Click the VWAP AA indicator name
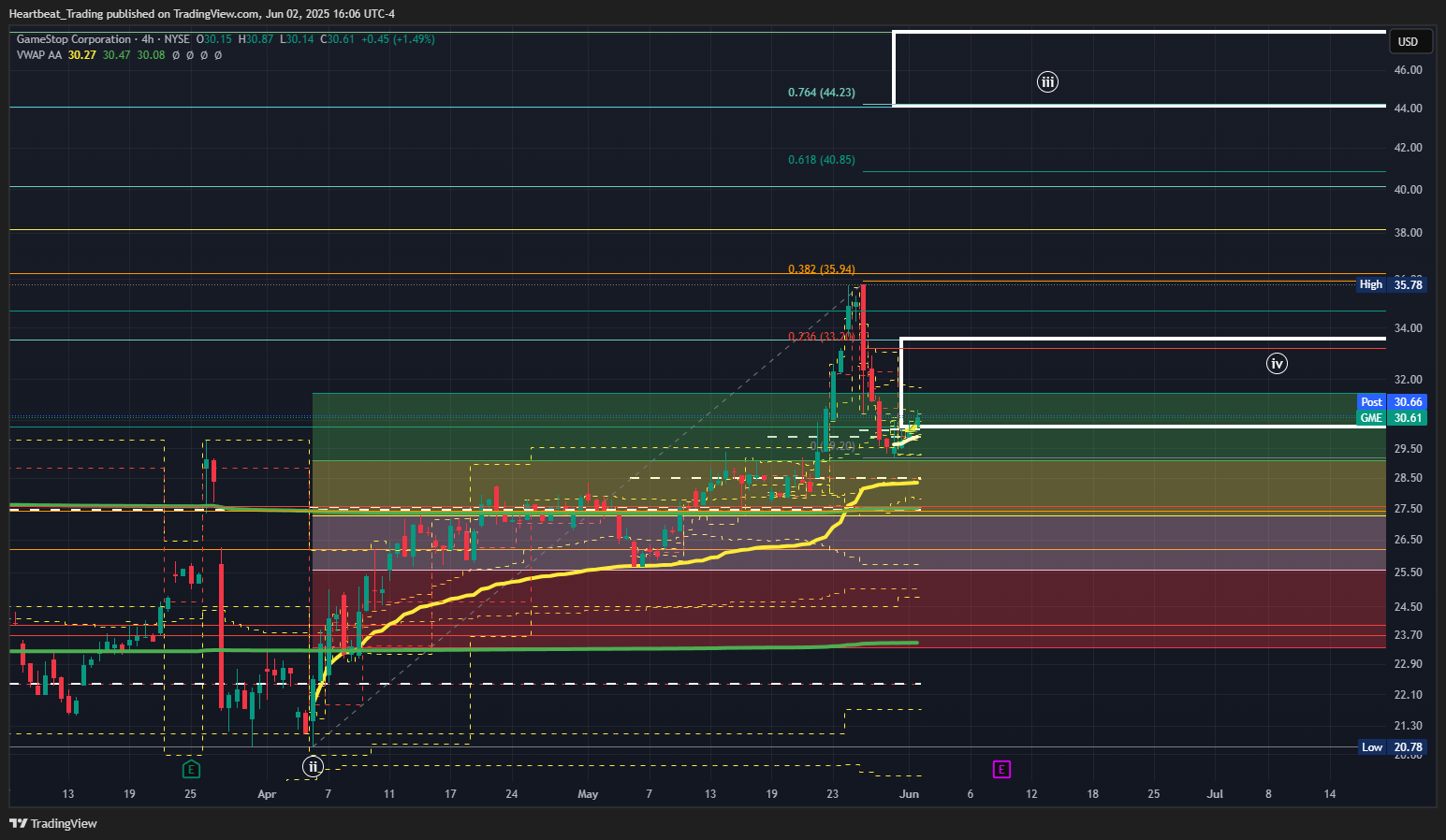The height and width of the screenshot is (840, 1446). (x=39, y=55)
